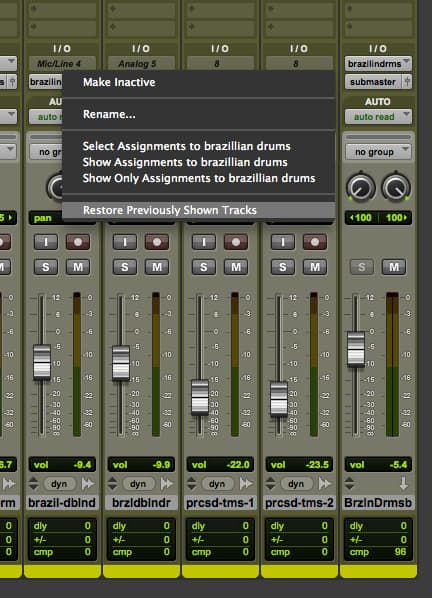Click output window icon on prcsd-tms-1

246,484
